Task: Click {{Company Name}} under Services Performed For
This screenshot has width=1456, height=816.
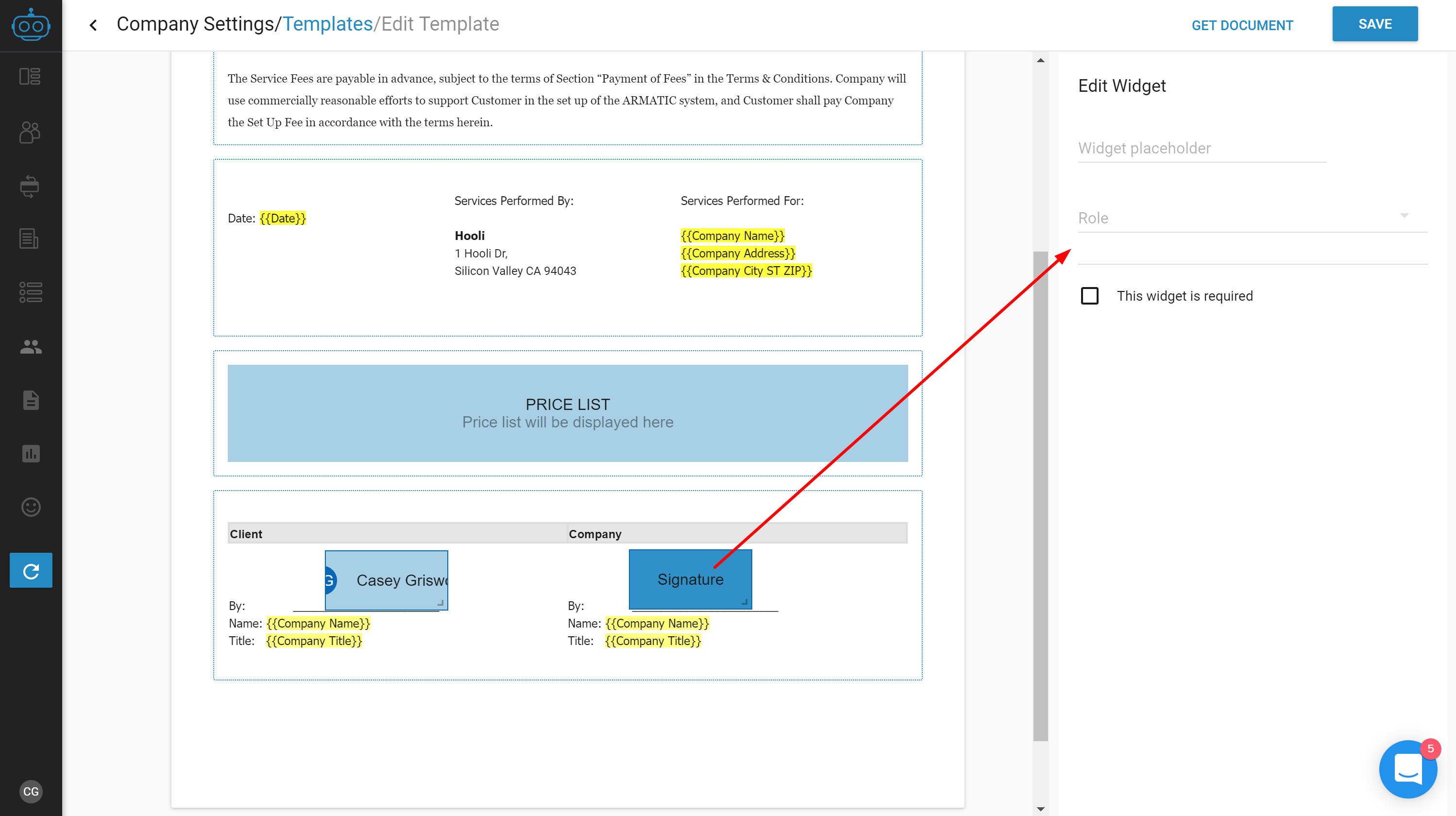Action: point(732,236)
